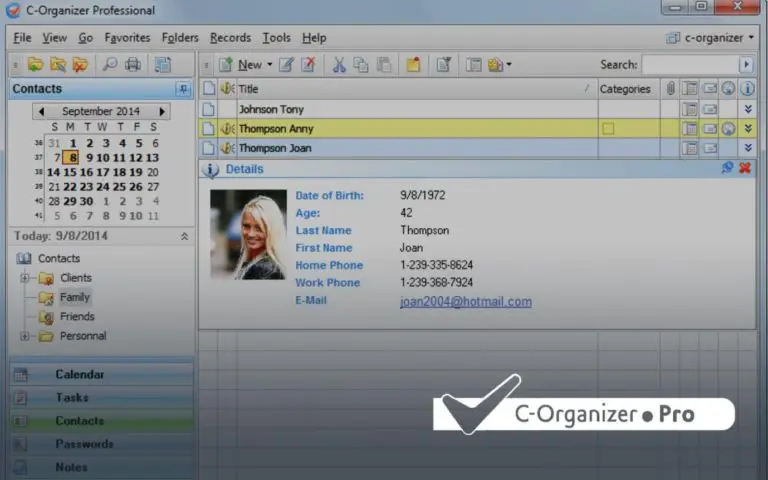Click the Categories column header
768x480 pixels.
(628, 89)
